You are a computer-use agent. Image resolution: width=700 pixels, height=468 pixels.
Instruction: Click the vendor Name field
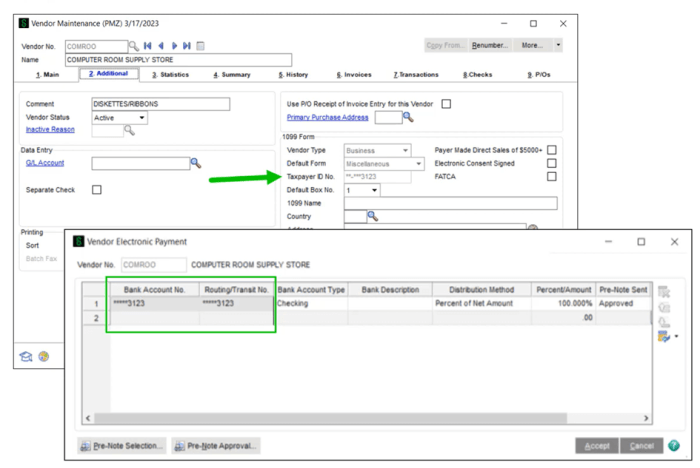(x=179, y=60)
